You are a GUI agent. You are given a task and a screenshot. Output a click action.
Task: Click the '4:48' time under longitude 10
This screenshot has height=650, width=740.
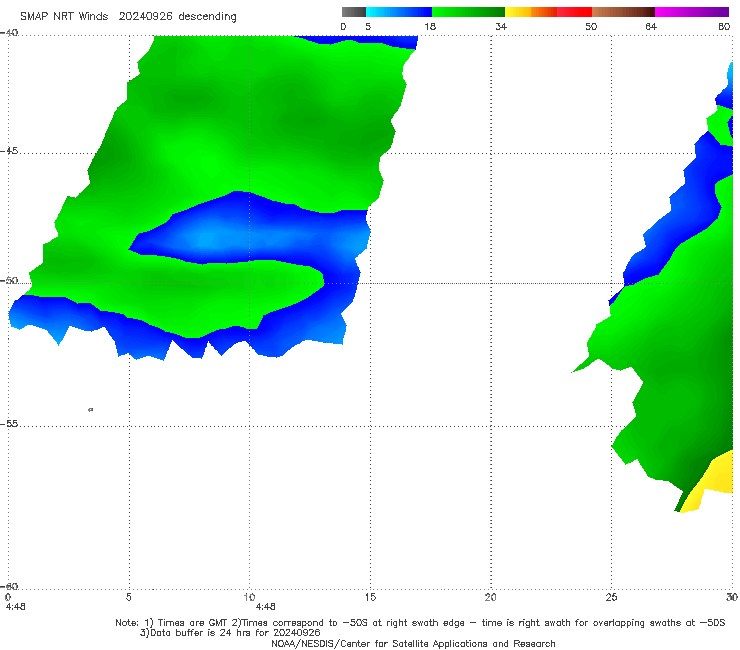[266, 607]
